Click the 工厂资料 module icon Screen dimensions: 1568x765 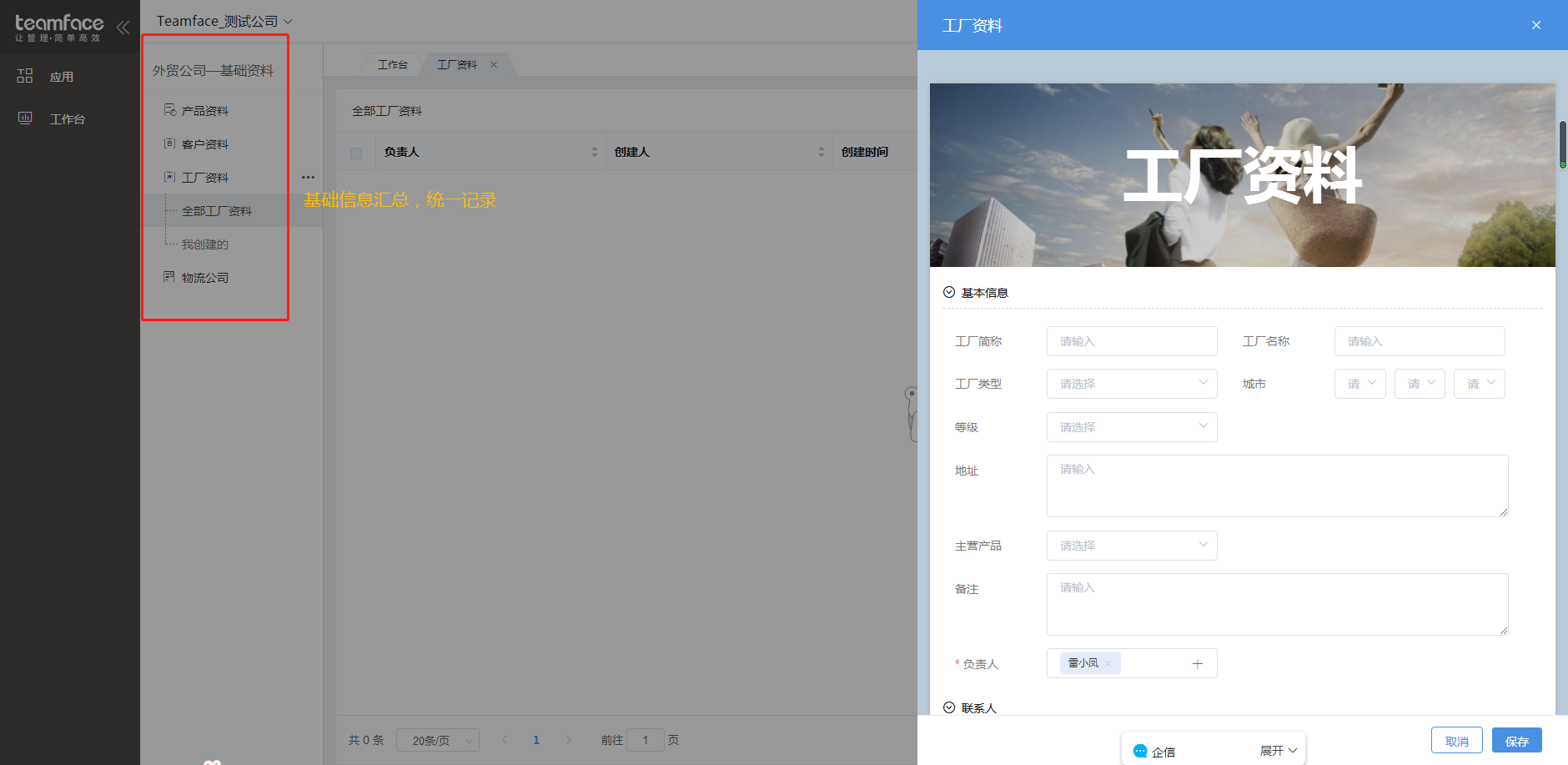coord(169,177)
